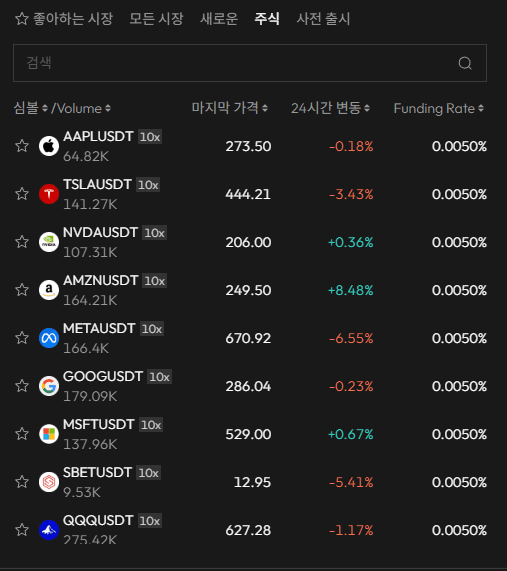
Task: Favorite NVDAUSDT with its star icon
Action: point(22,242)
